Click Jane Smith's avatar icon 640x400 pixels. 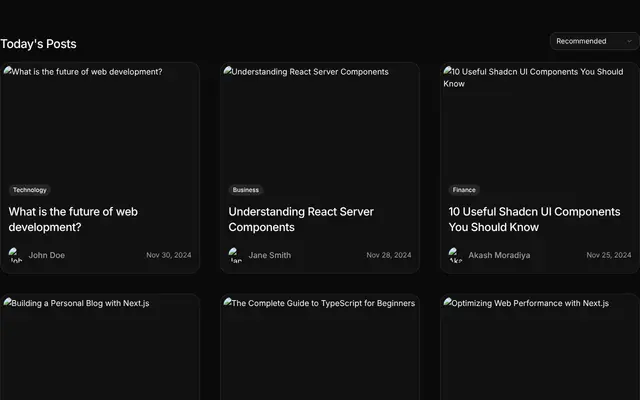[x=236, y=255]
